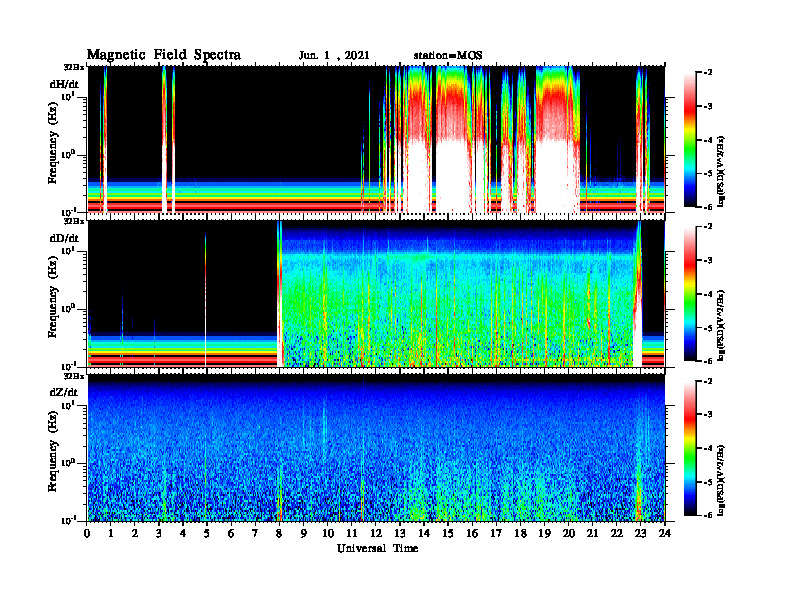Click the dD/dt spectrogram plot
The width and height of the screenshot is (792, 612).
click(376, 294)
